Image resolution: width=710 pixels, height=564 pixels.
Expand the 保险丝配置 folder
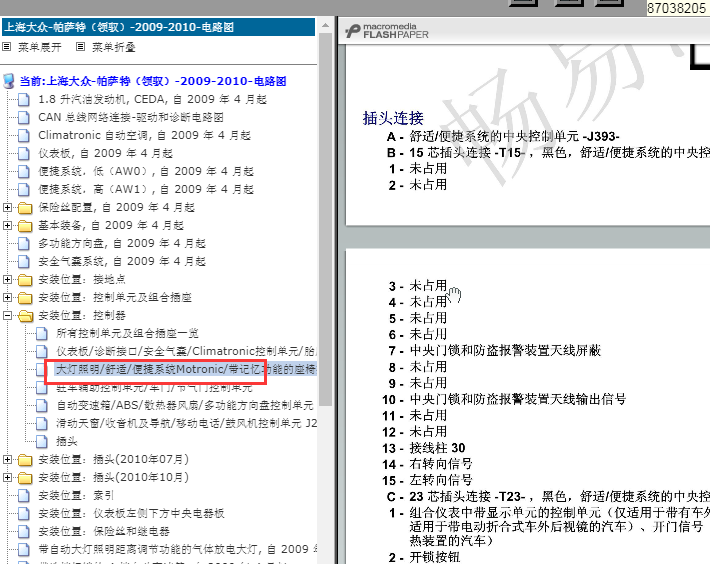click(7, 207)
